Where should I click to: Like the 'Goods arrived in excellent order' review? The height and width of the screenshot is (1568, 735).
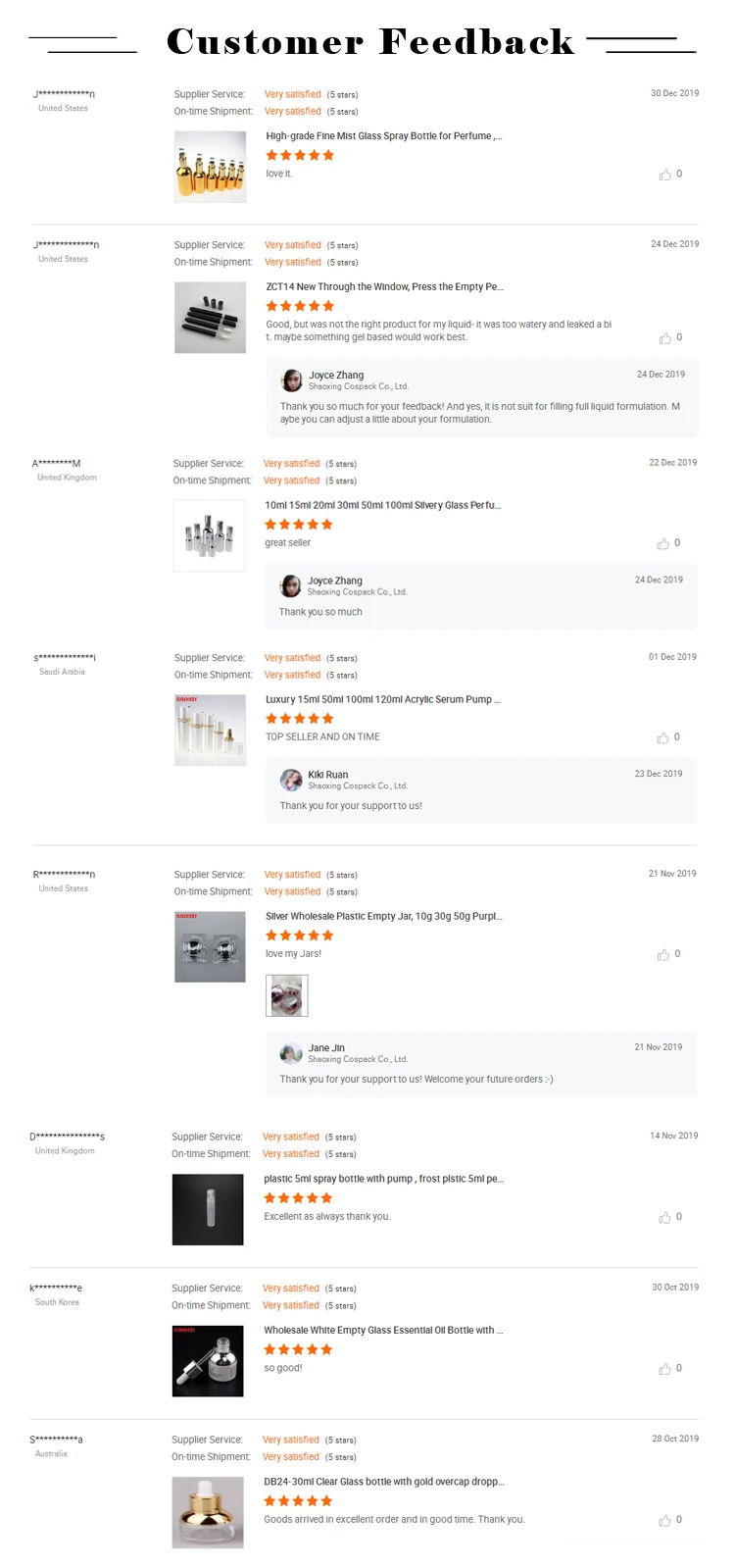[665, 1520]
